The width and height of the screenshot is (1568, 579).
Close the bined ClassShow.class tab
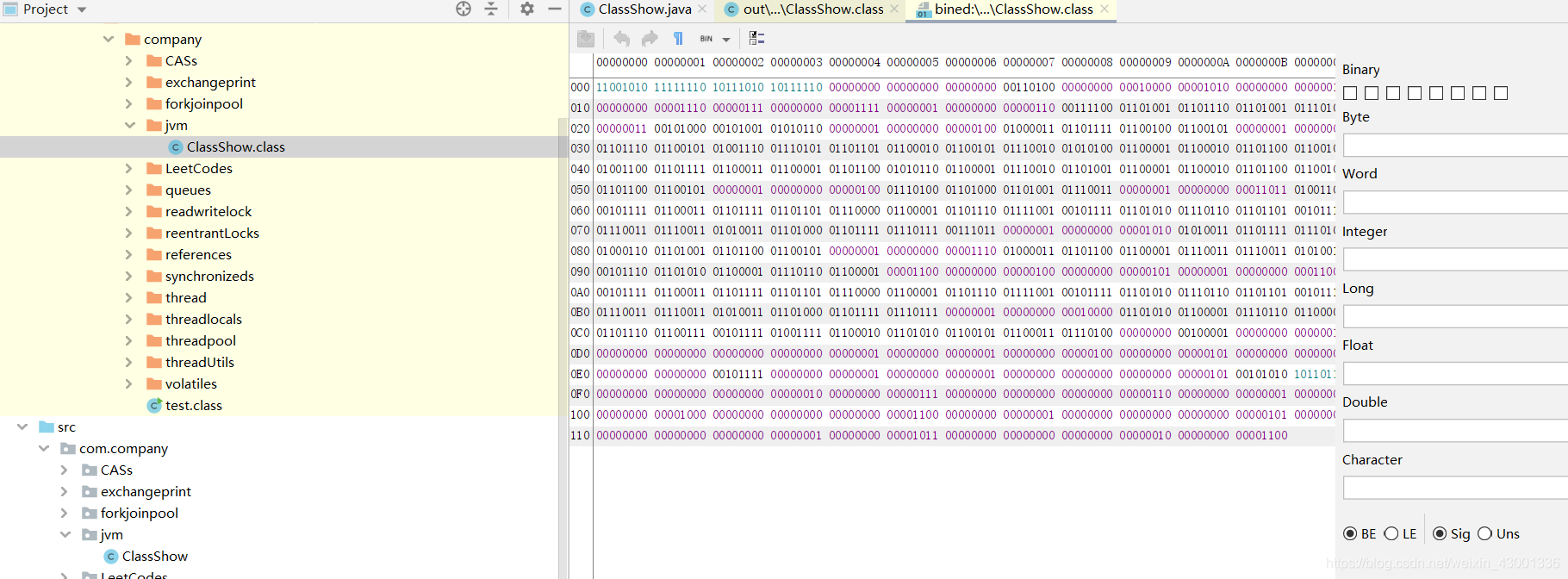(x=1104, y=9)
